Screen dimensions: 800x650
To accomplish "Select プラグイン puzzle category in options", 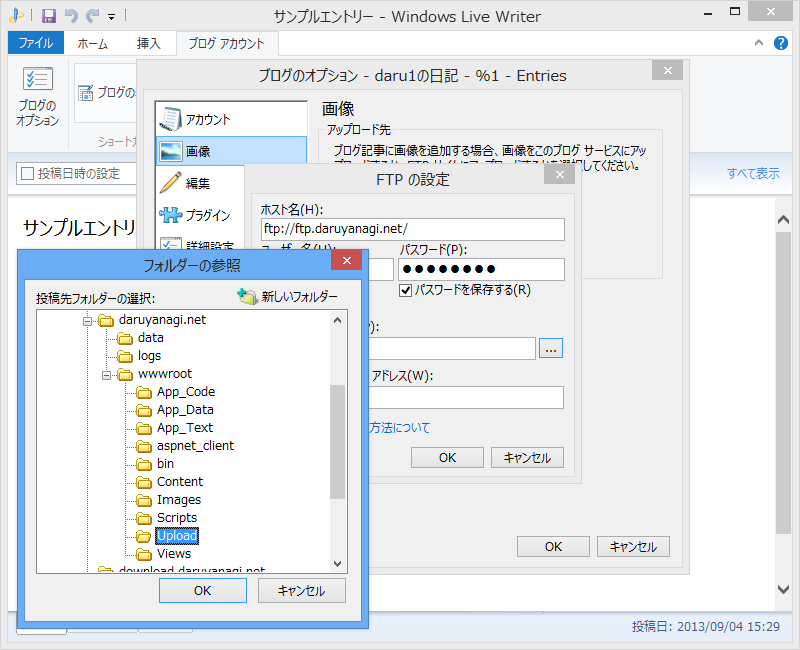I will (201, 215).
